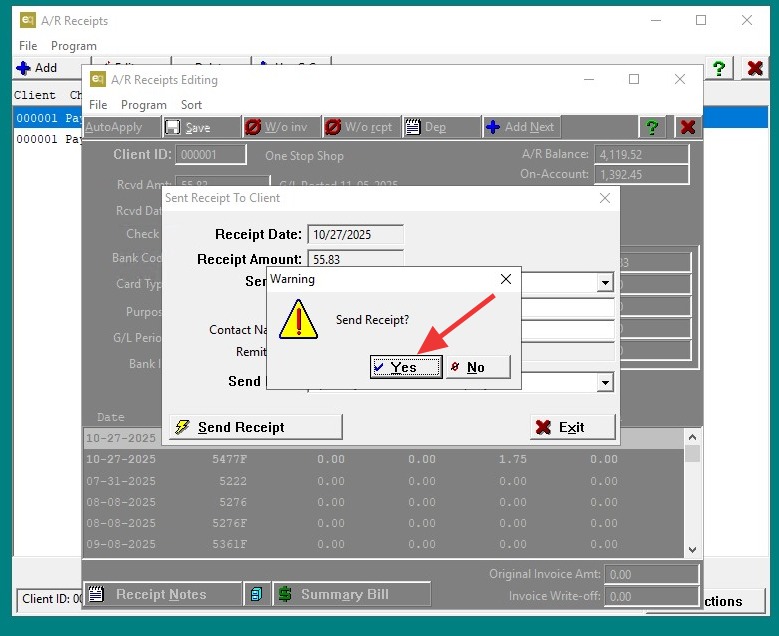The image size is (779, 636).
Task: Close the Warning dialog
Action: coord(506,279)
